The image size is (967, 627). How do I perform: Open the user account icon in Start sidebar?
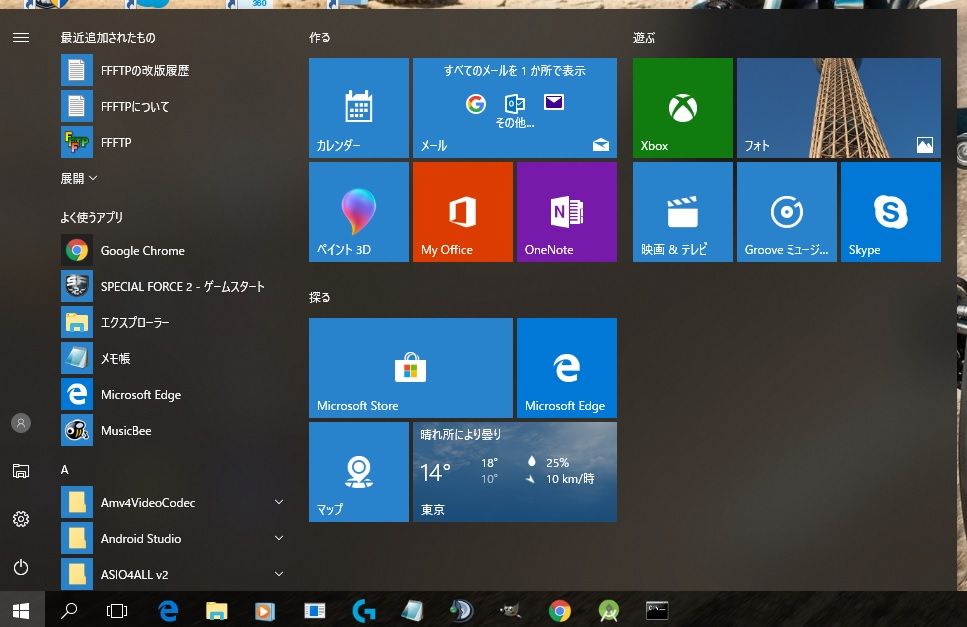[x=21, y=423]
